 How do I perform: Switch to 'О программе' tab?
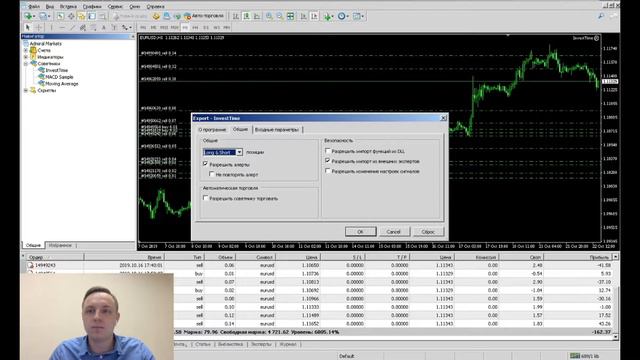[x=212, y=130]
